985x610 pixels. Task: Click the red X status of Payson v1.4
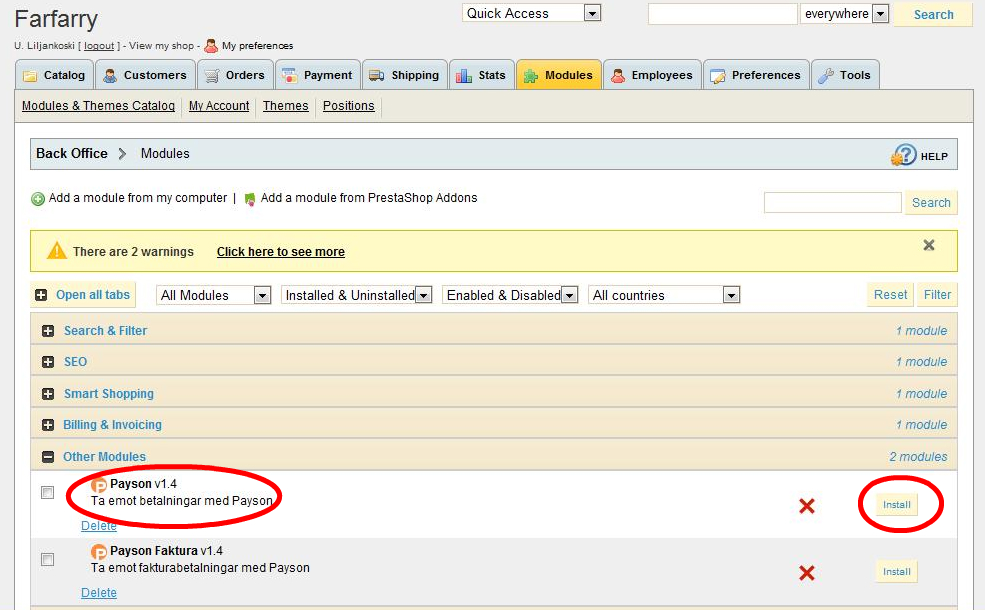[807, 506]
